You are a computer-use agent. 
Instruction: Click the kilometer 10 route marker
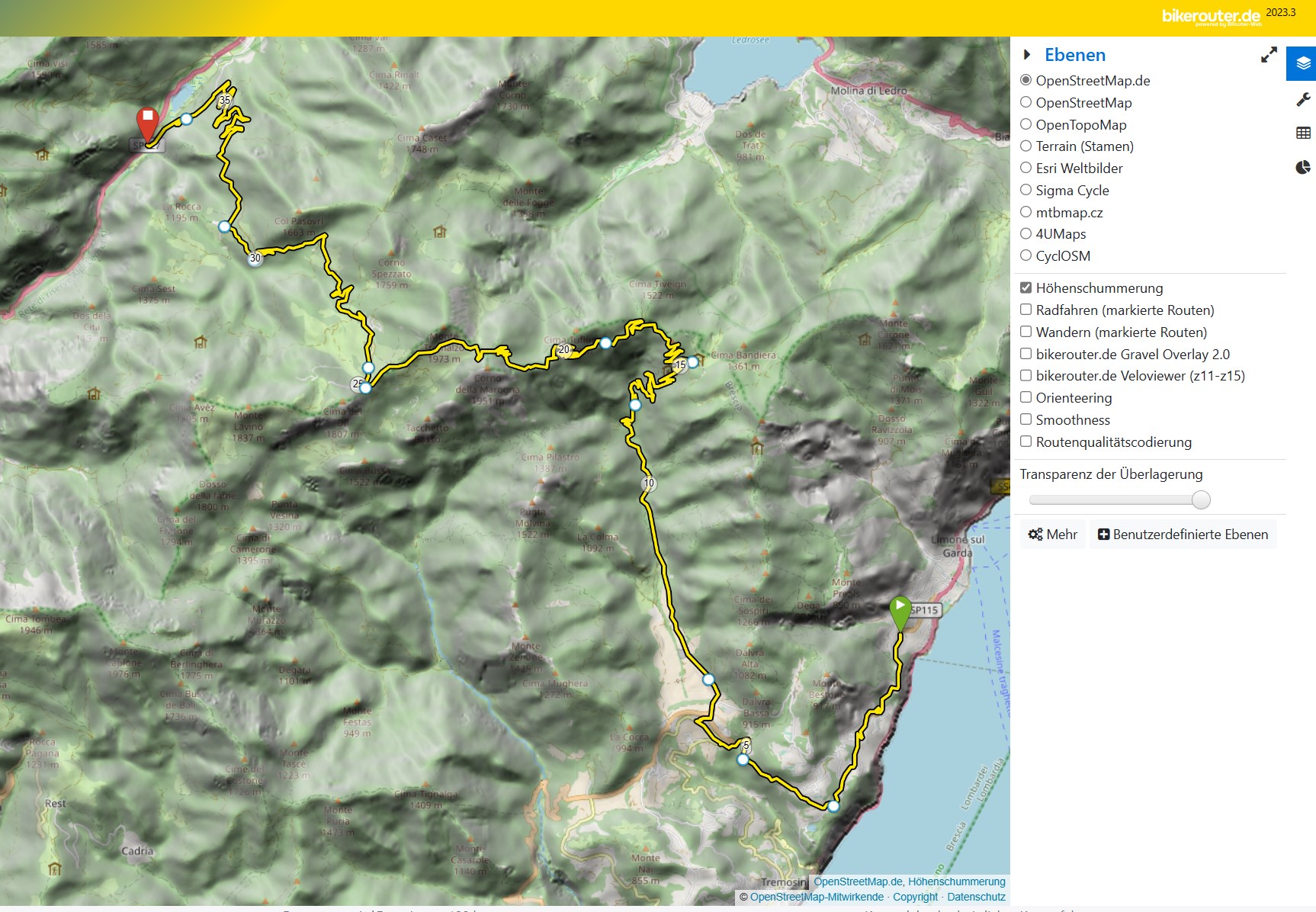[649, 483]
